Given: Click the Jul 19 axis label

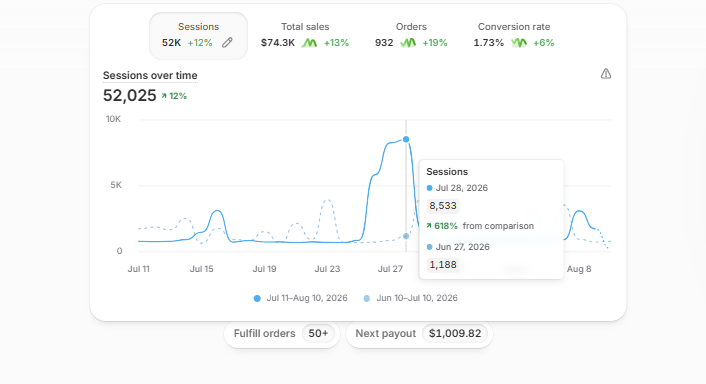Looking at the screenshot, I should [264, 269].
